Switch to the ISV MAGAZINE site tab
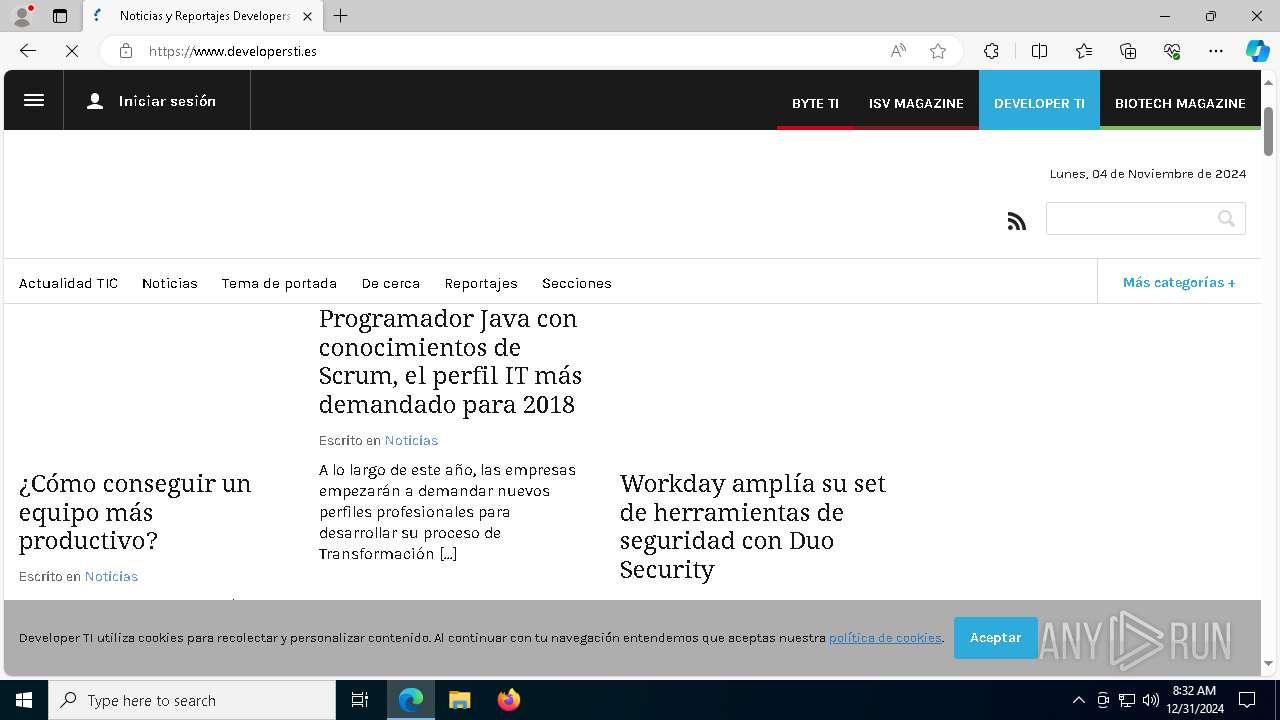The image size is (1280, 720). pyautogui.click(x=916, y=103)
